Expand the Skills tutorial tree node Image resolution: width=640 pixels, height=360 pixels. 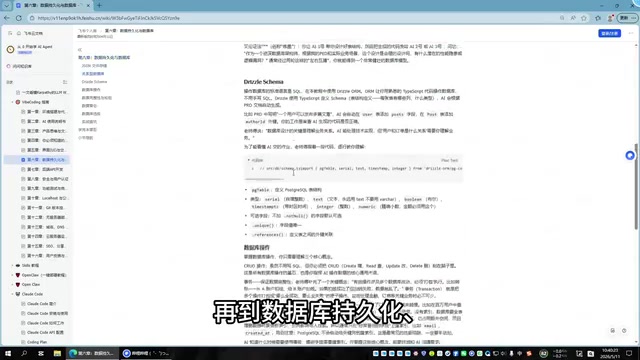pos(13,265)
